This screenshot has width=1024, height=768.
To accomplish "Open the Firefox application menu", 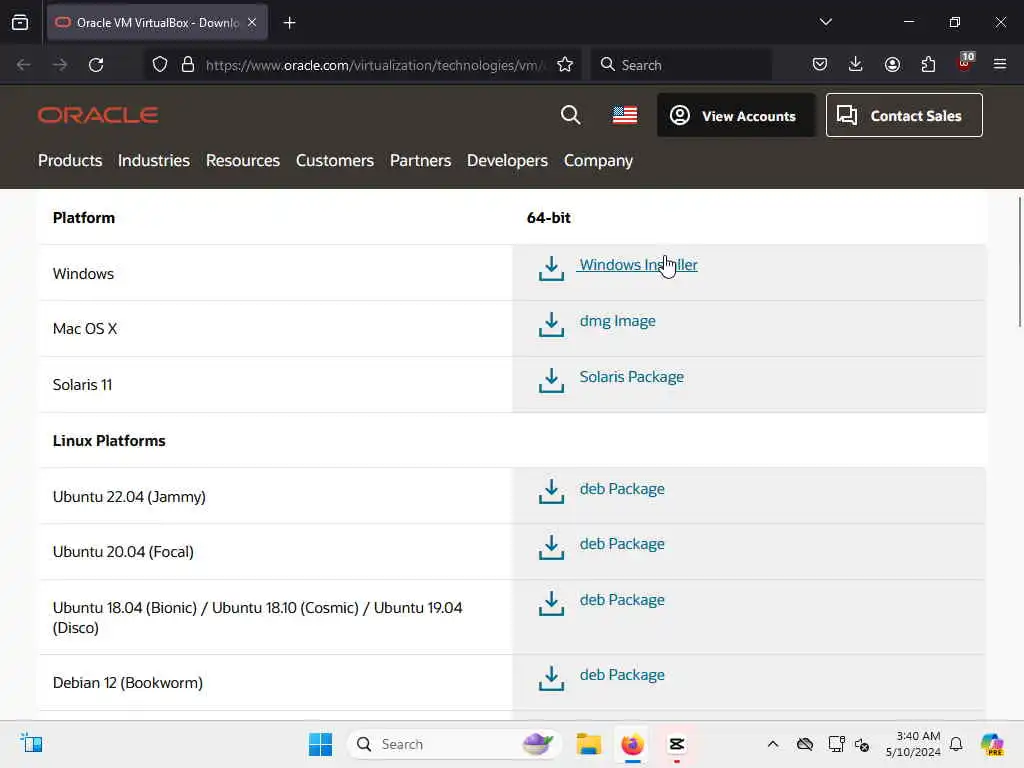I will coord(1000,65).
